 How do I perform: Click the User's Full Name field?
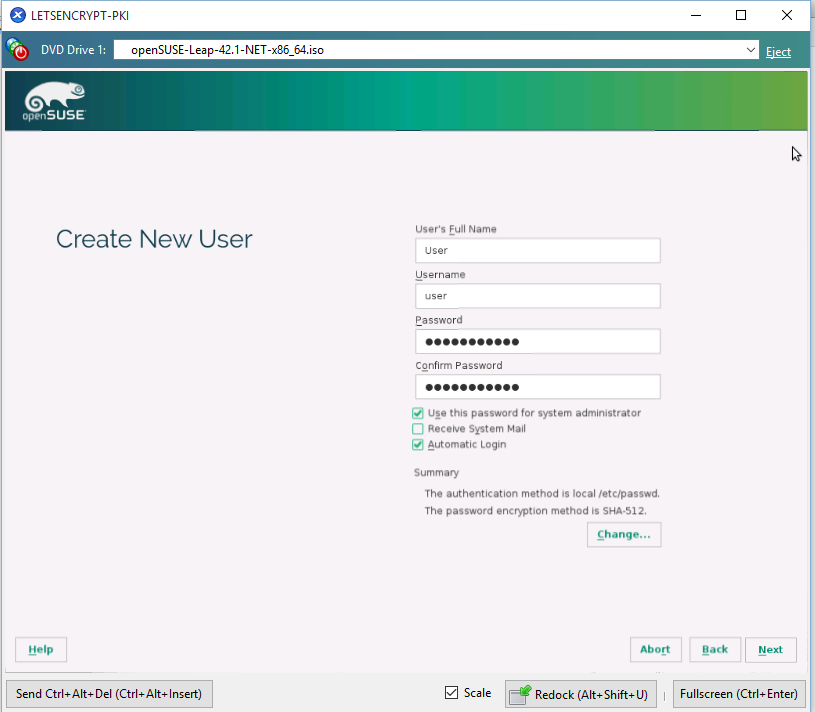[537, 250]
